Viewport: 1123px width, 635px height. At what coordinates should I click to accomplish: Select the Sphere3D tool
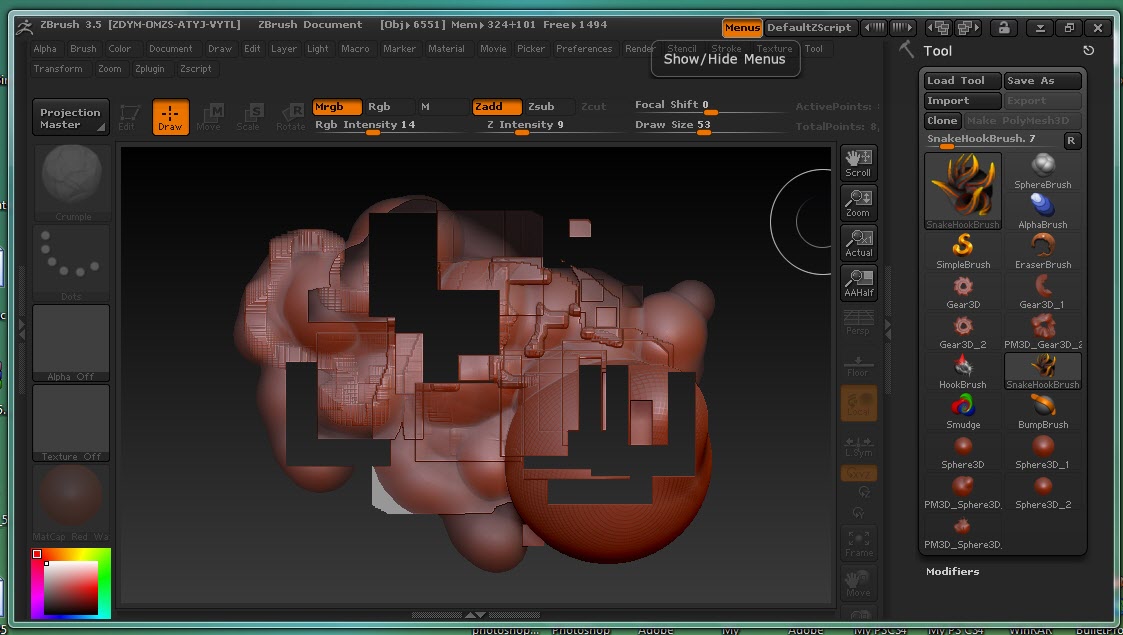point(963,452)
